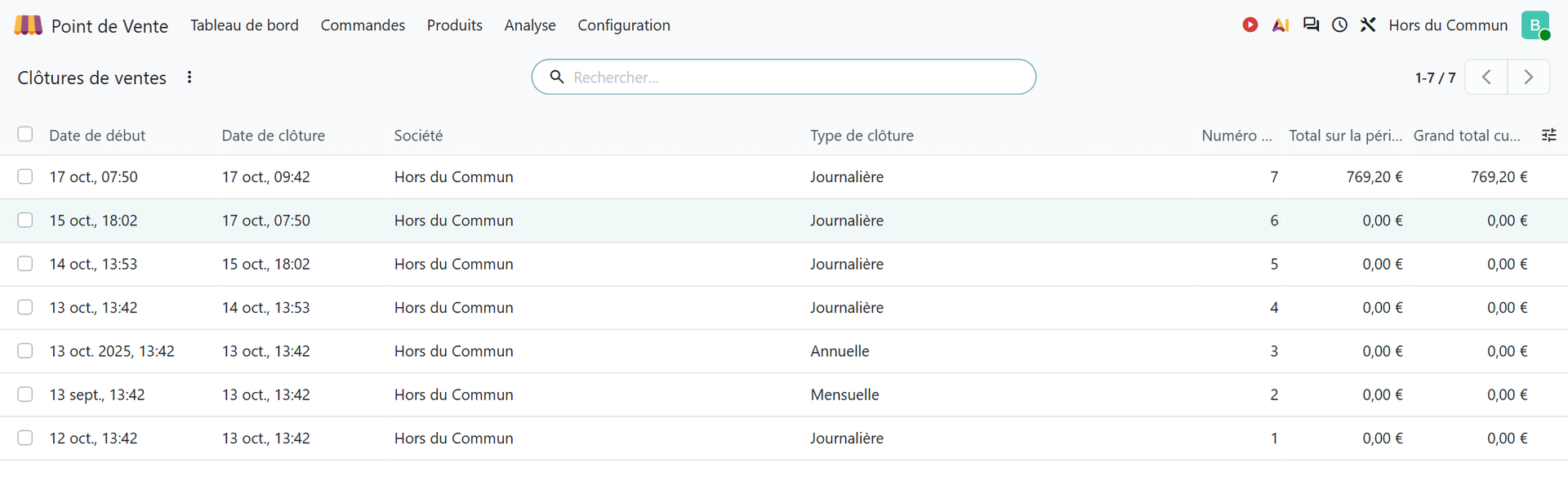Open the Analyse menu
Image resolution: width=1568 pixels, height=490 pixels.
click(x=530, y=25)
